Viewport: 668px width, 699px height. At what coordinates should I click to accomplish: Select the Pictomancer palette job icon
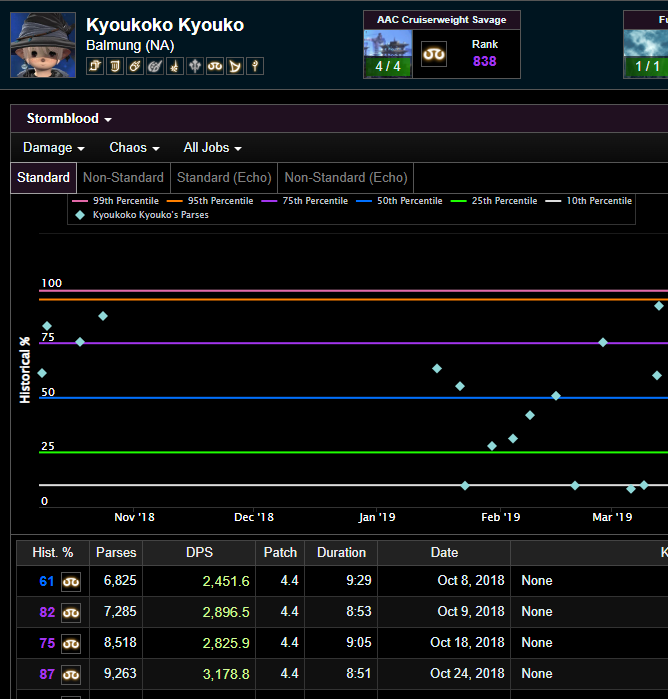tap(155, 66)
